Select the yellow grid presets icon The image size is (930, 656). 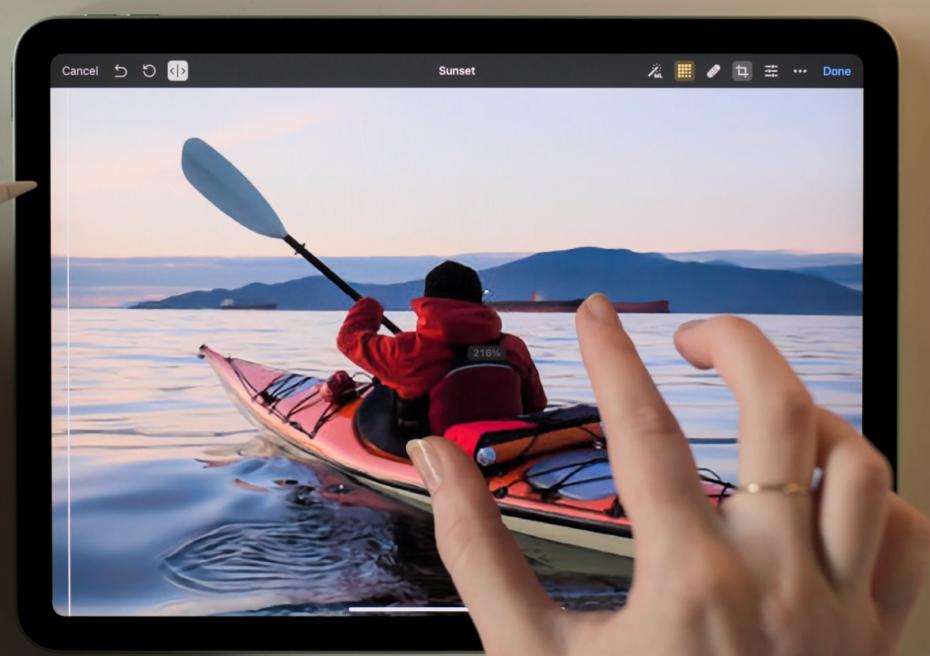tap(684, 71)
